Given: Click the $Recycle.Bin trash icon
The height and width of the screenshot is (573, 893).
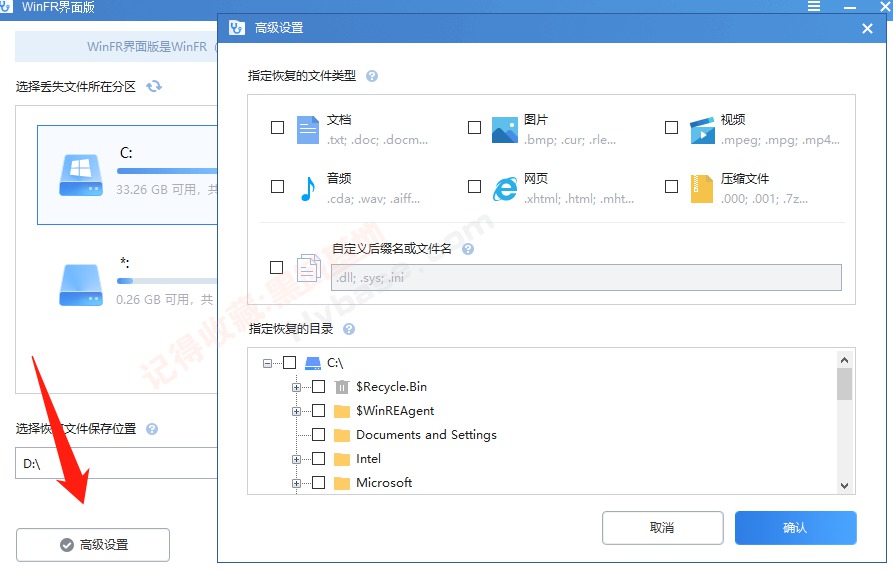Looking at the screenshot, I should (342, 387).
